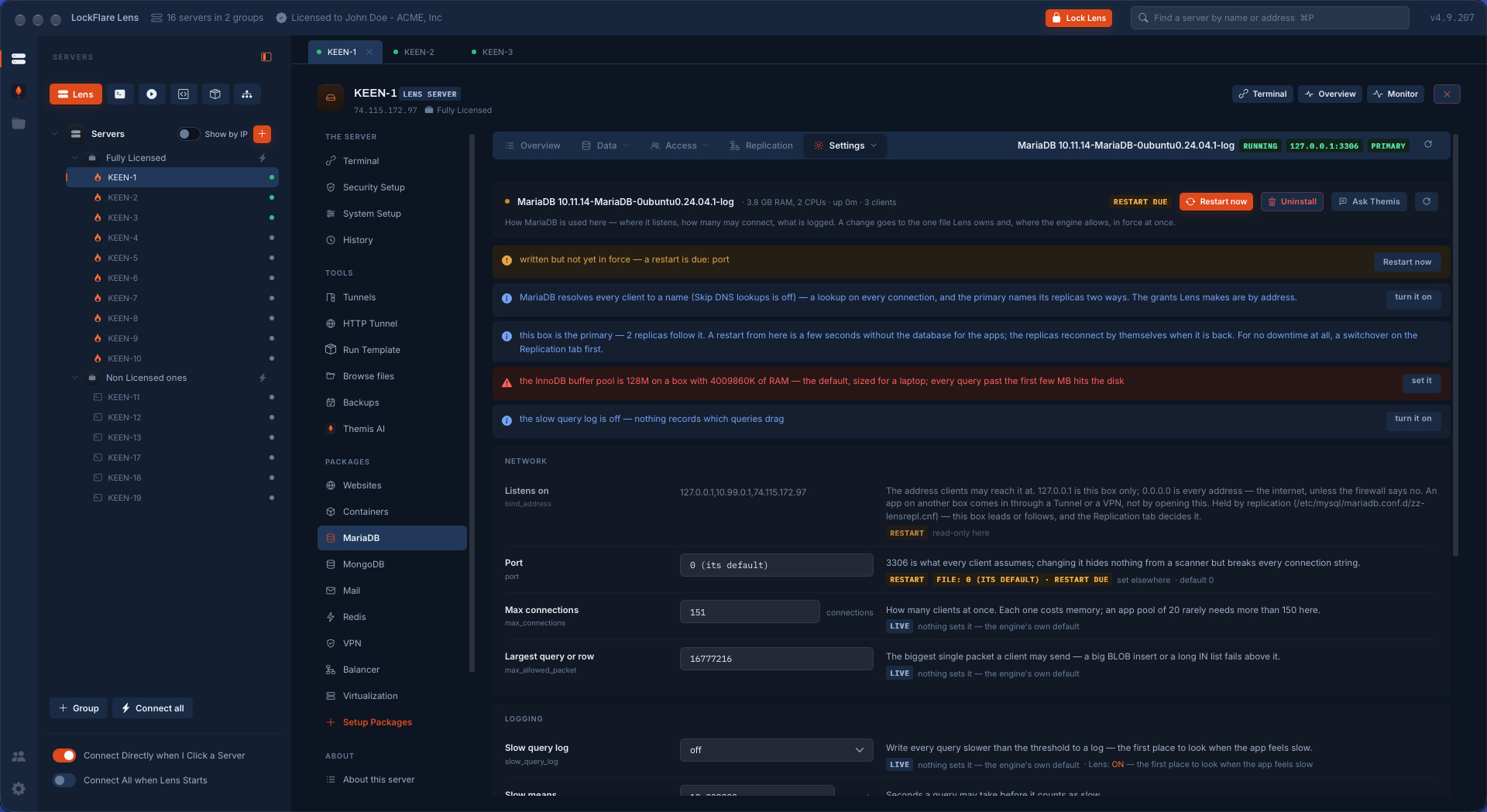Click the play icon in servers toolbar
1487x812 pixels.
point(152,94)
